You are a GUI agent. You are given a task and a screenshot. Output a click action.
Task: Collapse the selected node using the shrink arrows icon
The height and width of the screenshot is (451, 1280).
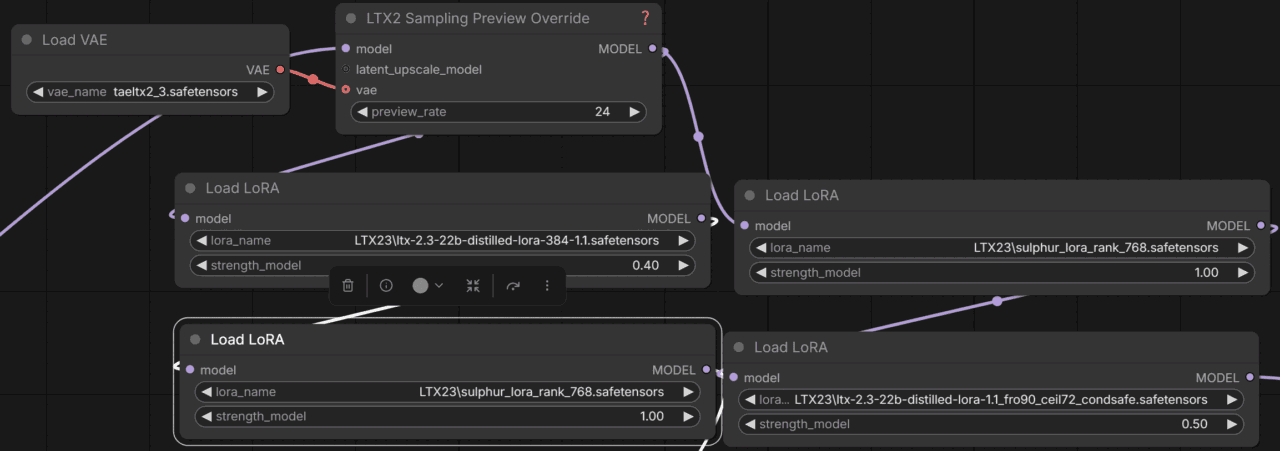[x=473, y=285]
